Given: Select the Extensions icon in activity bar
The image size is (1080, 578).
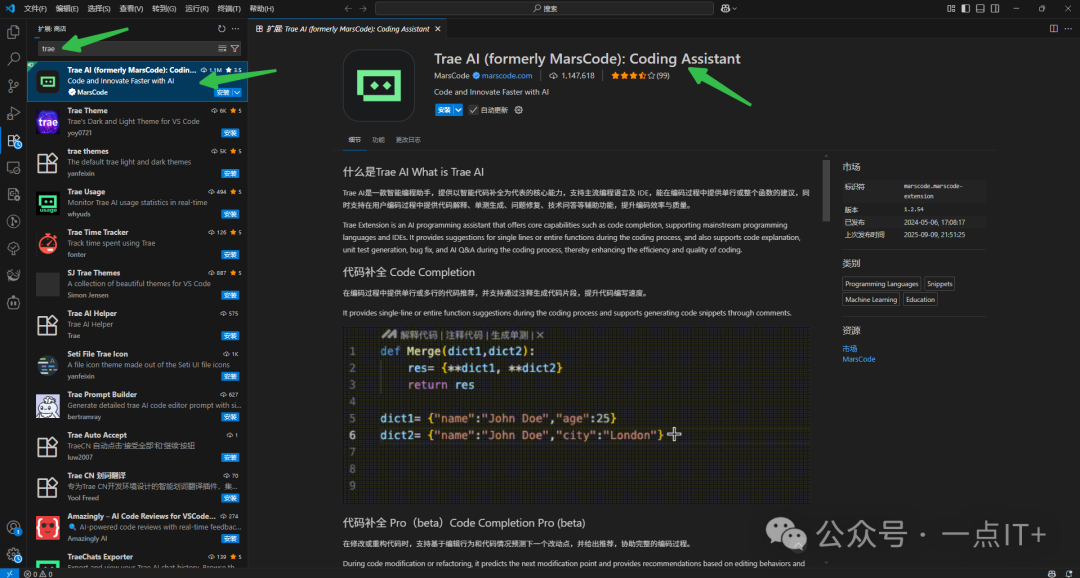Looking at the screenshot, I should pos(13,141).
